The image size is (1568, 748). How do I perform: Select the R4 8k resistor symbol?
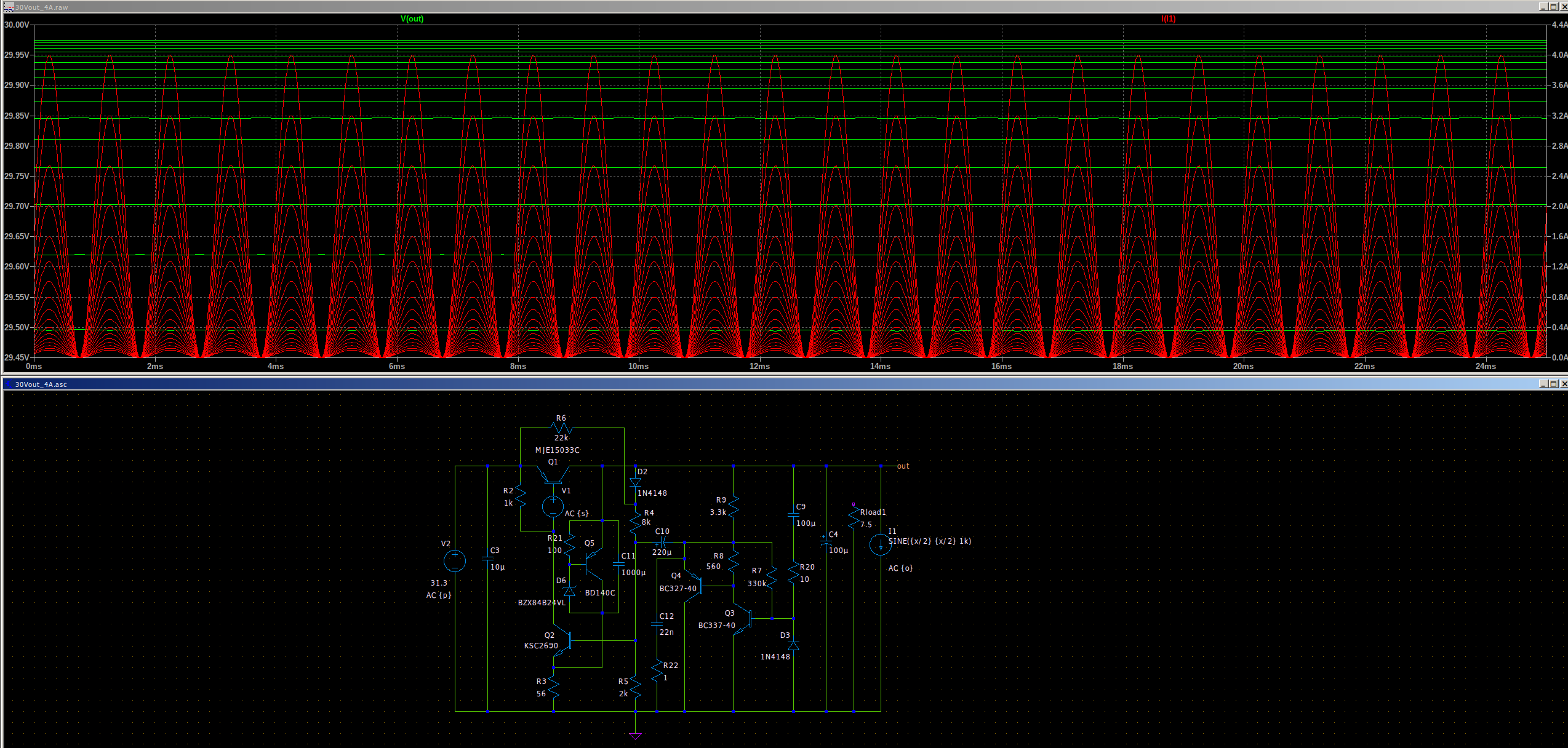click(x=635, y=523)
